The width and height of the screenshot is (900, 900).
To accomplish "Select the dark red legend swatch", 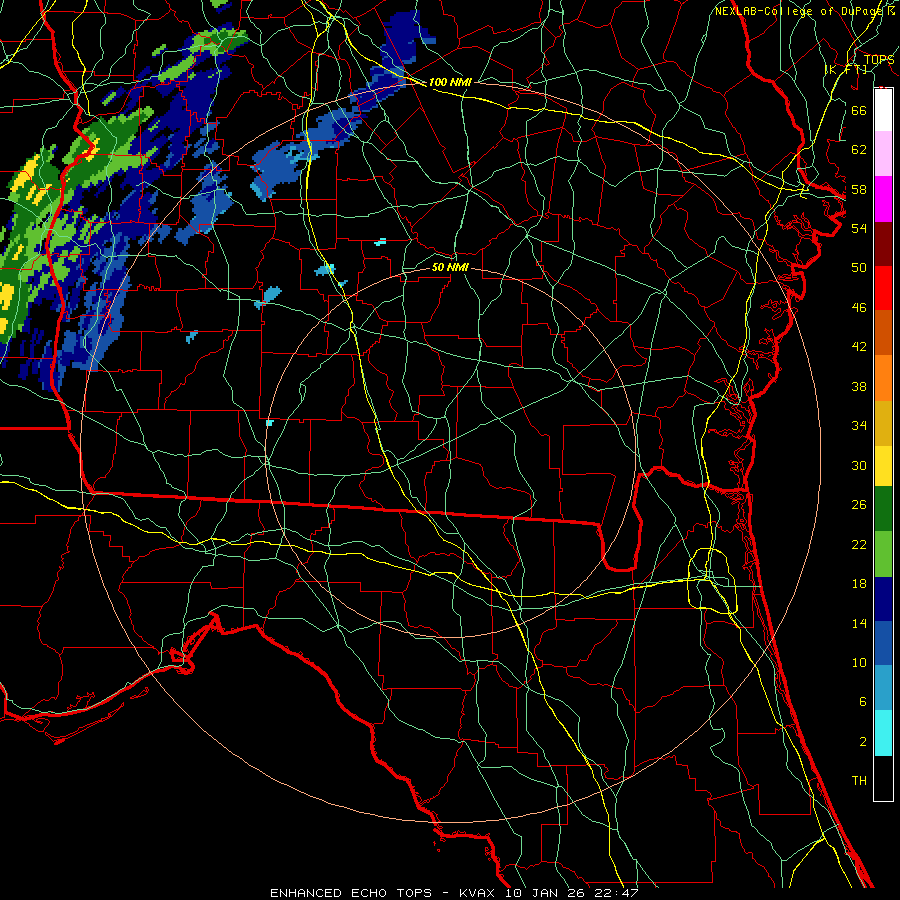I will 883,243.
